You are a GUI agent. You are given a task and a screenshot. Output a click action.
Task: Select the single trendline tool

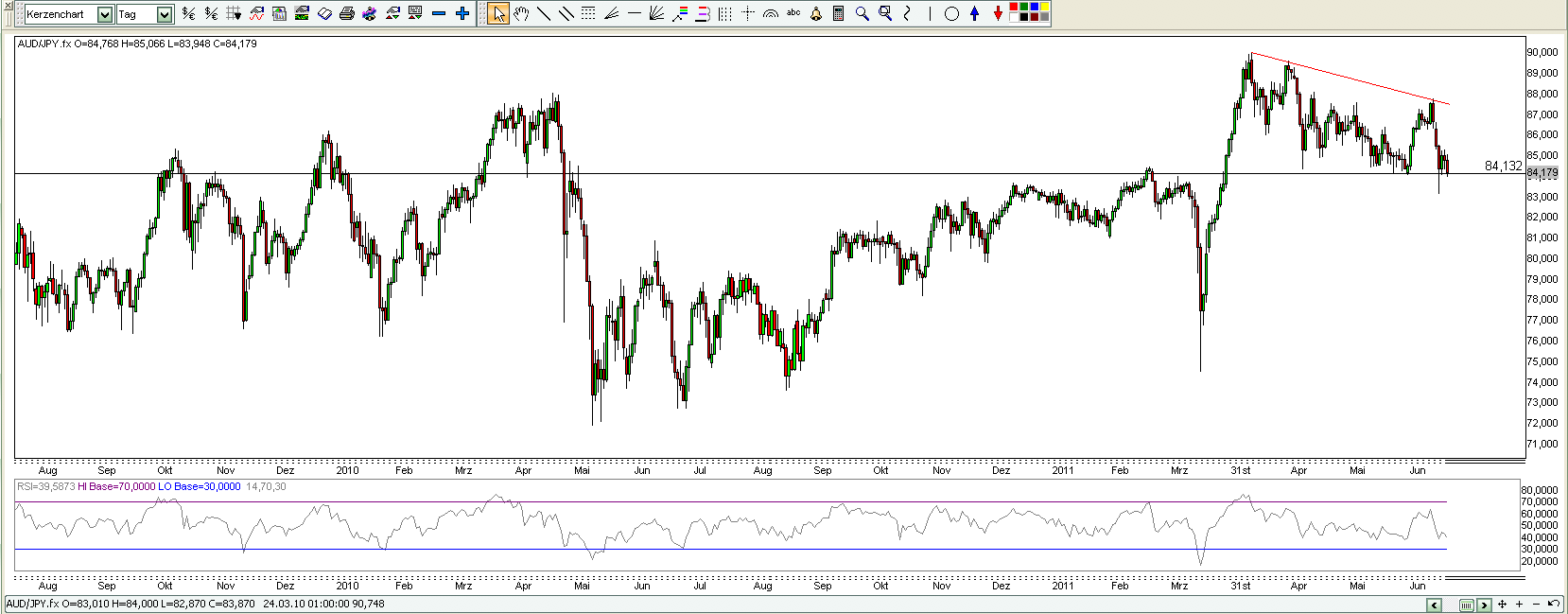point(544,13)
